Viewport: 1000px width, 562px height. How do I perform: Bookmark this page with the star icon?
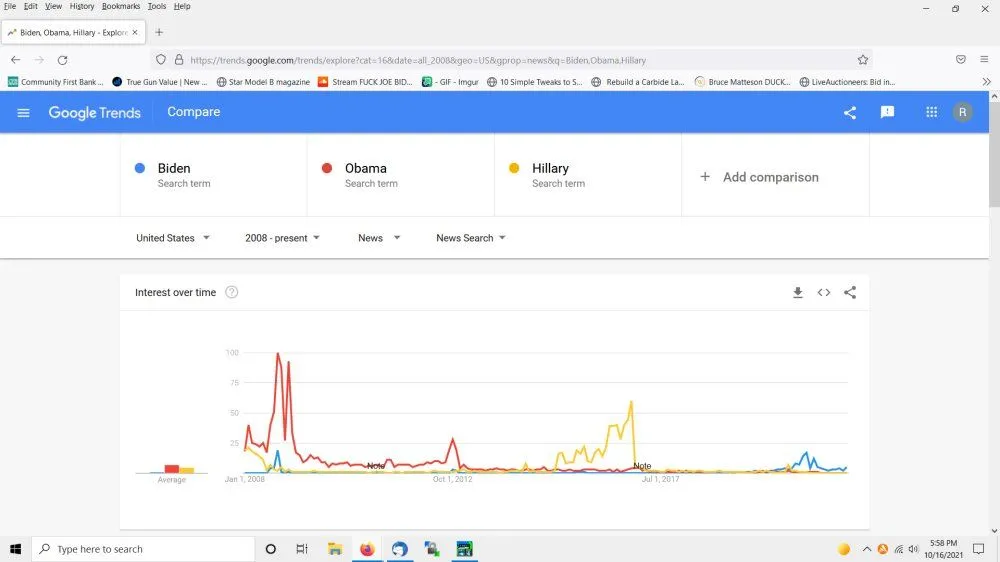pyautogui.click(x=863, y=60)
